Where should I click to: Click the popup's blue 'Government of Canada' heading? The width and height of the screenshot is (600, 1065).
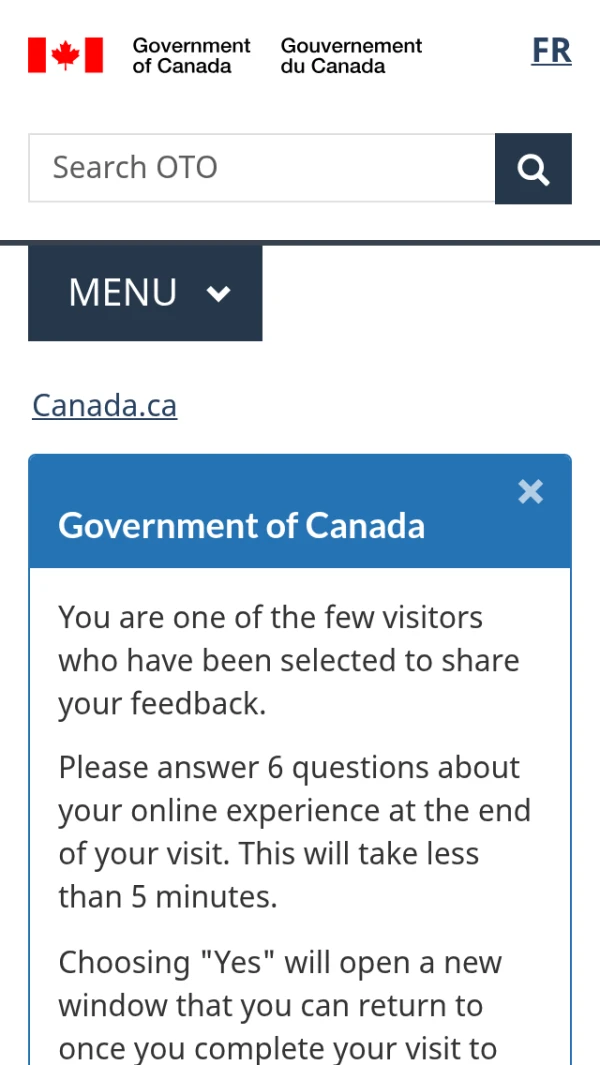pyautogui.click(x=242, y=525)
